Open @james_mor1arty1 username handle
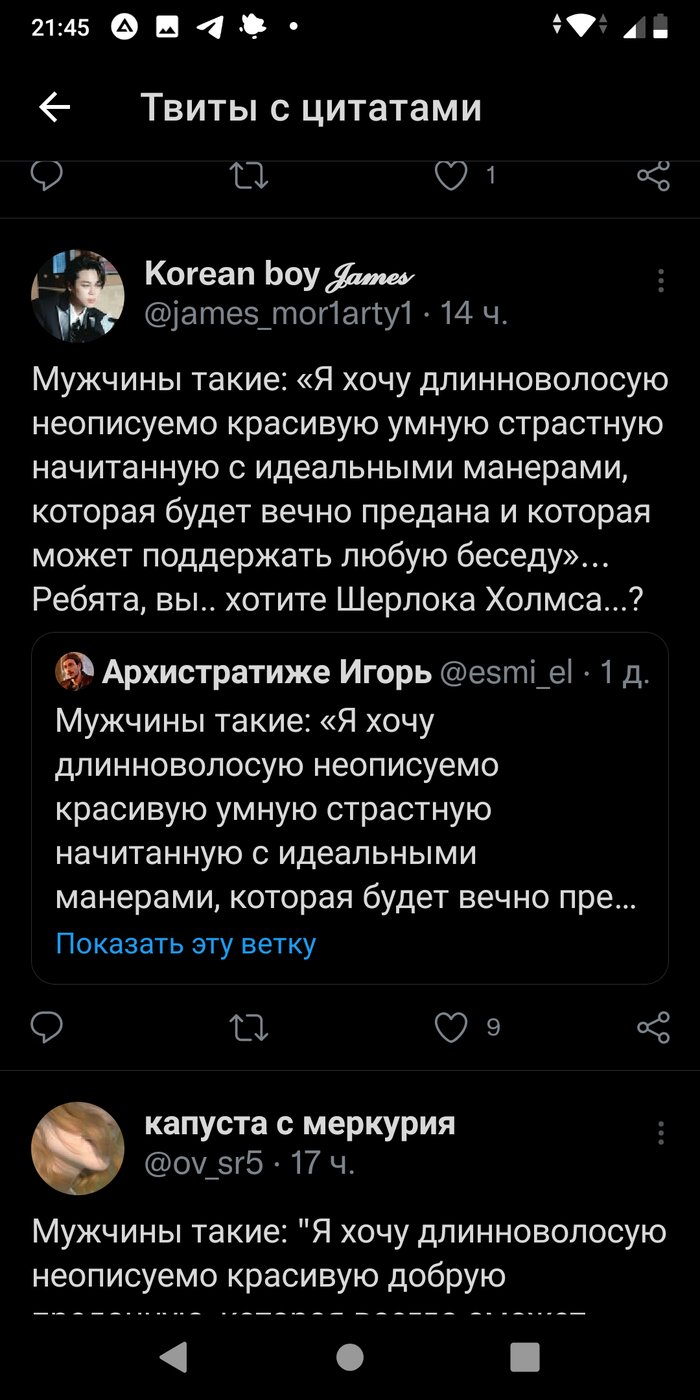Screen dimensions: 700x1400 (279, 314)
